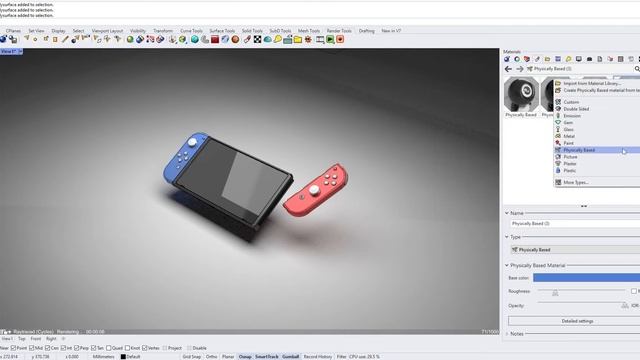The image size is (640, 360).
Task: Click the green play render icon in the toolbar
Action: [330, 40]
